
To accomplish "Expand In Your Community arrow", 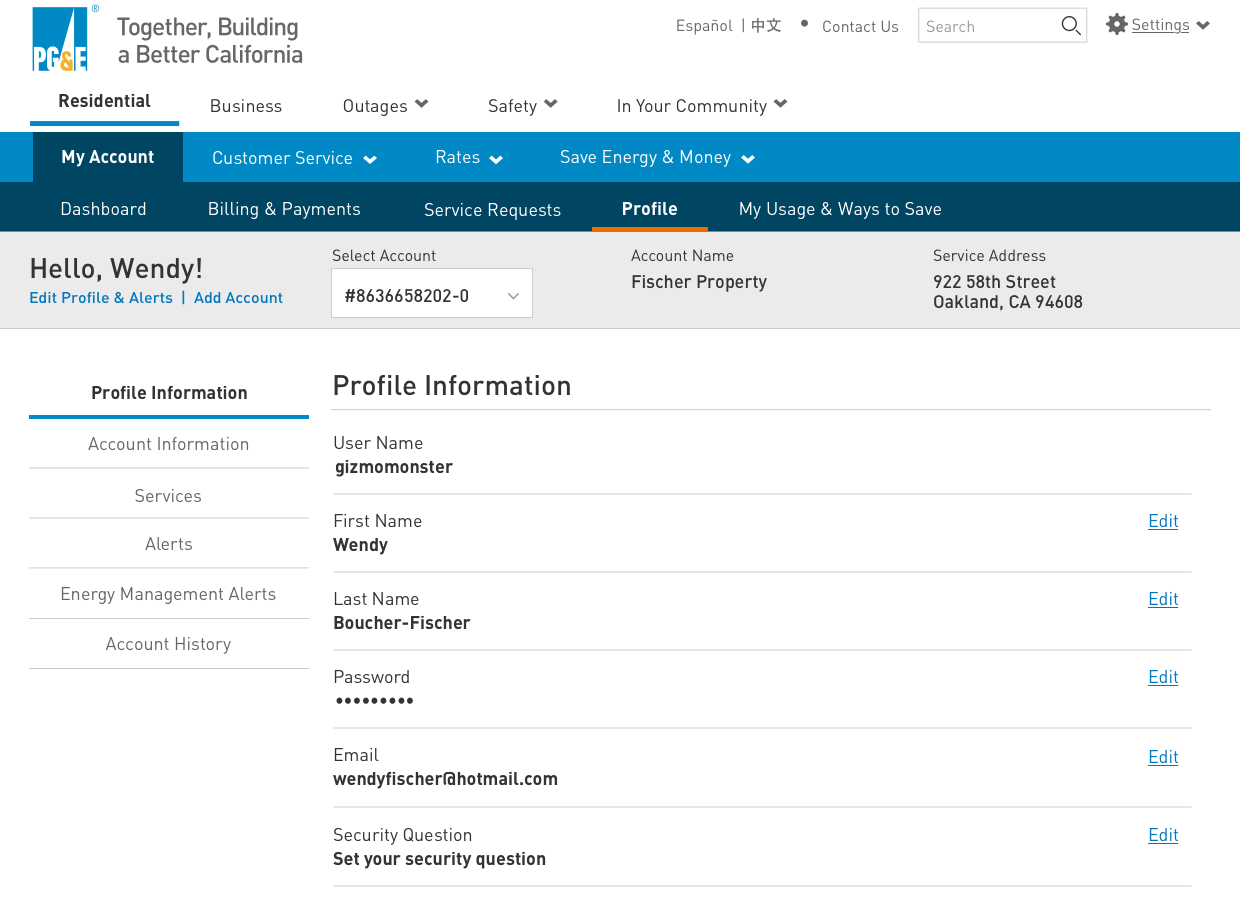I will tap(781, 104).
